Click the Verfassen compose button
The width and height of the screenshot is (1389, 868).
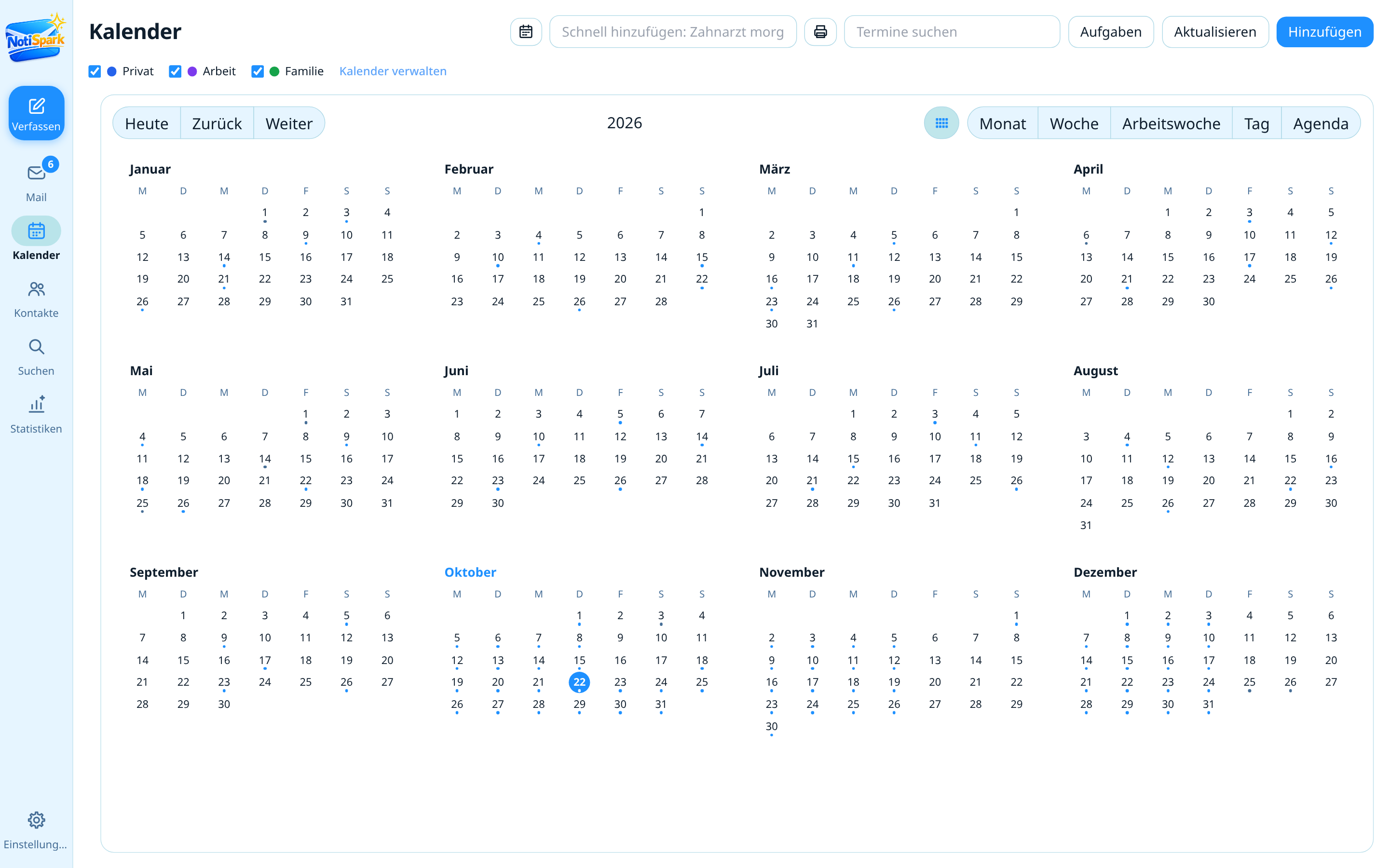(36, 113)
